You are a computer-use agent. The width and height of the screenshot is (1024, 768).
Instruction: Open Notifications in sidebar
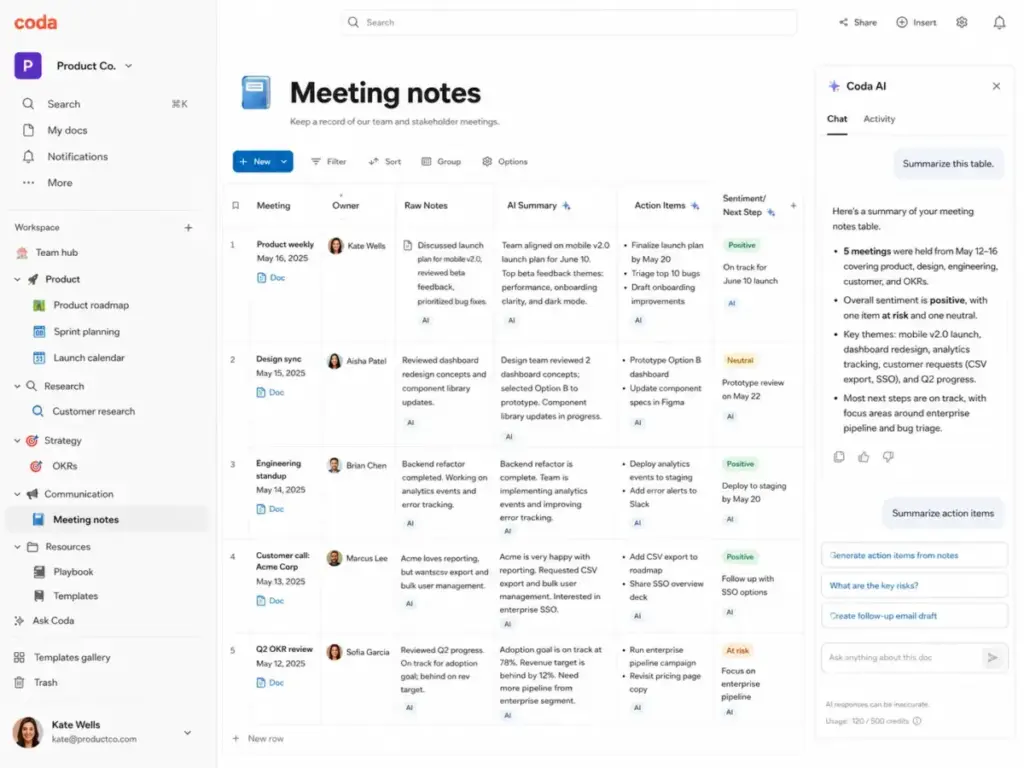click(x=77, y=157)
